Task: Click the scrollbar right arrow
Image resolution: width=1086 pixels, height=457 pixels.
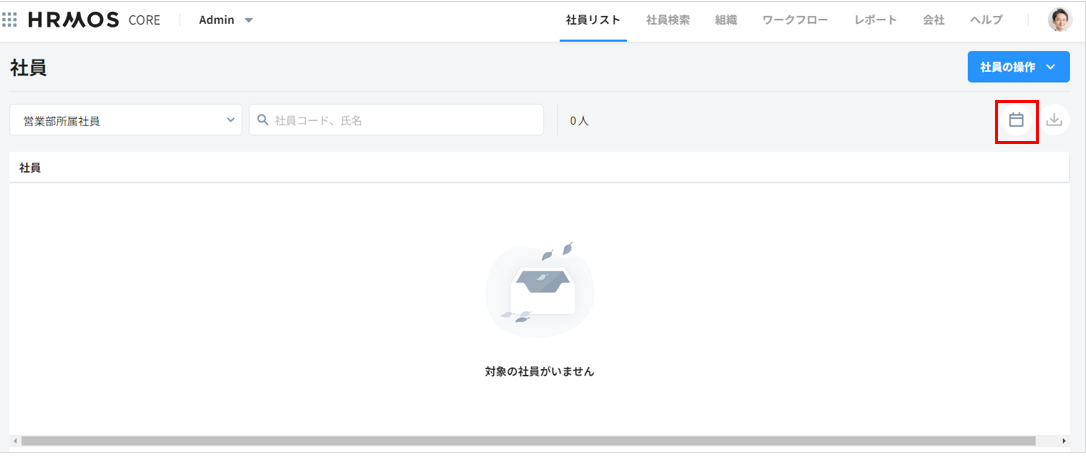Action: [x=1064, y=441]
